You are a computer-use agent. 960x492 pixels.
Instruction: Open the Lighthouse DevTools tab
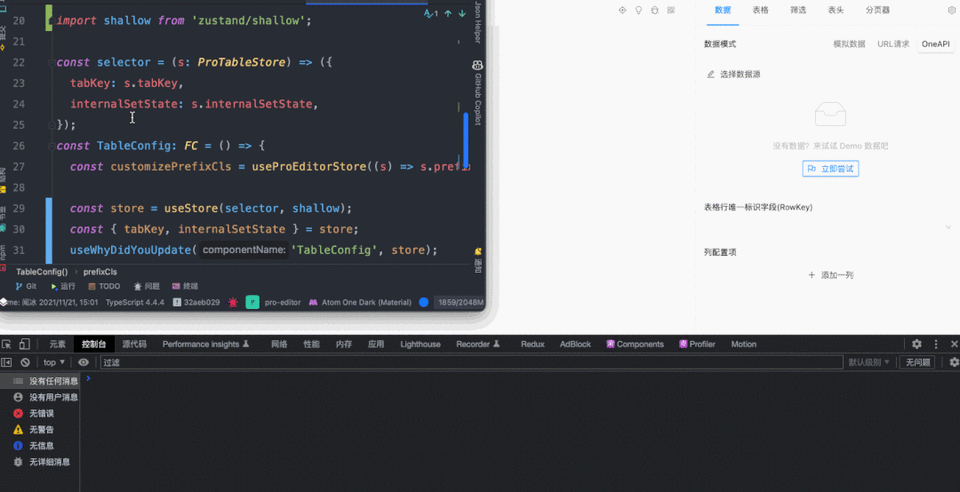click(421, 344)
